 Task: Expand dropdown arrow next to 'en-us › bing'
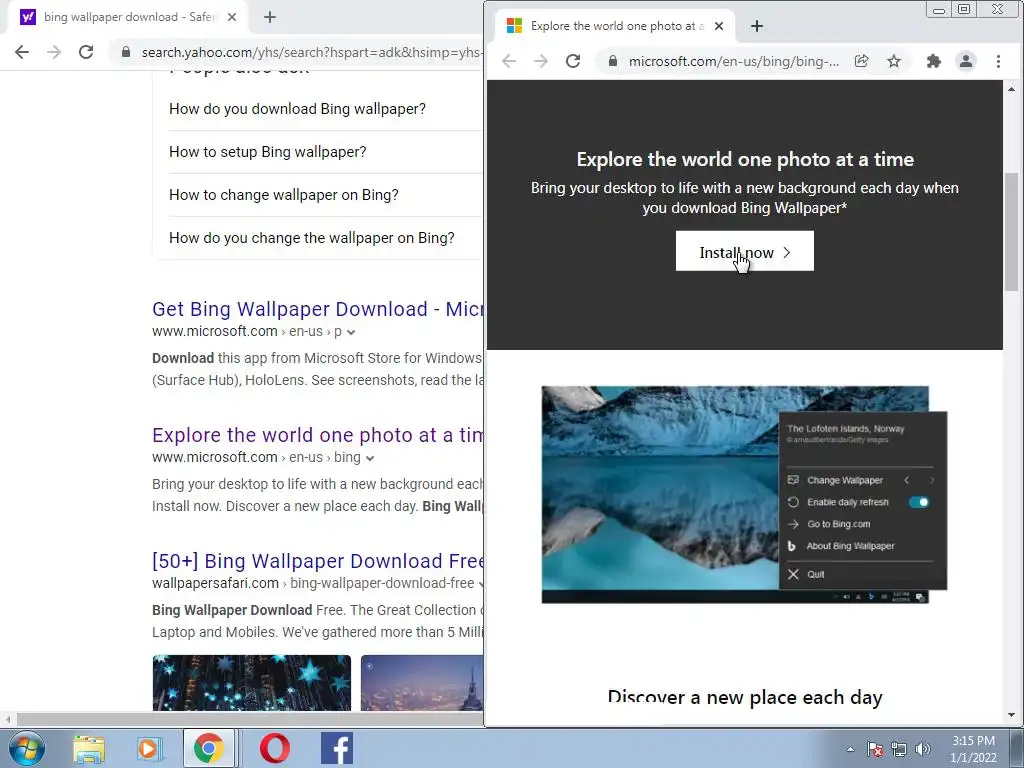click(x=370, y=458)
